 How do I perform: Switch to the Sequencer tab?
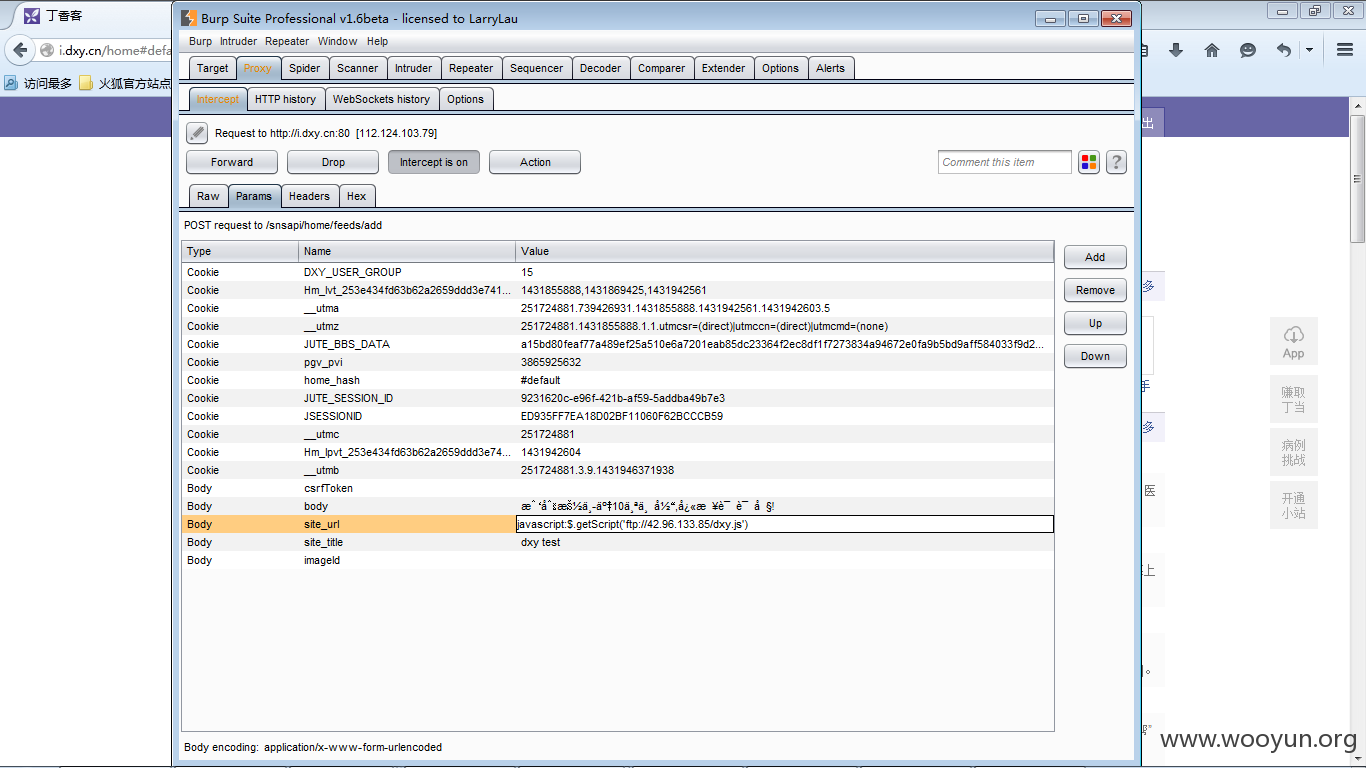536,68
